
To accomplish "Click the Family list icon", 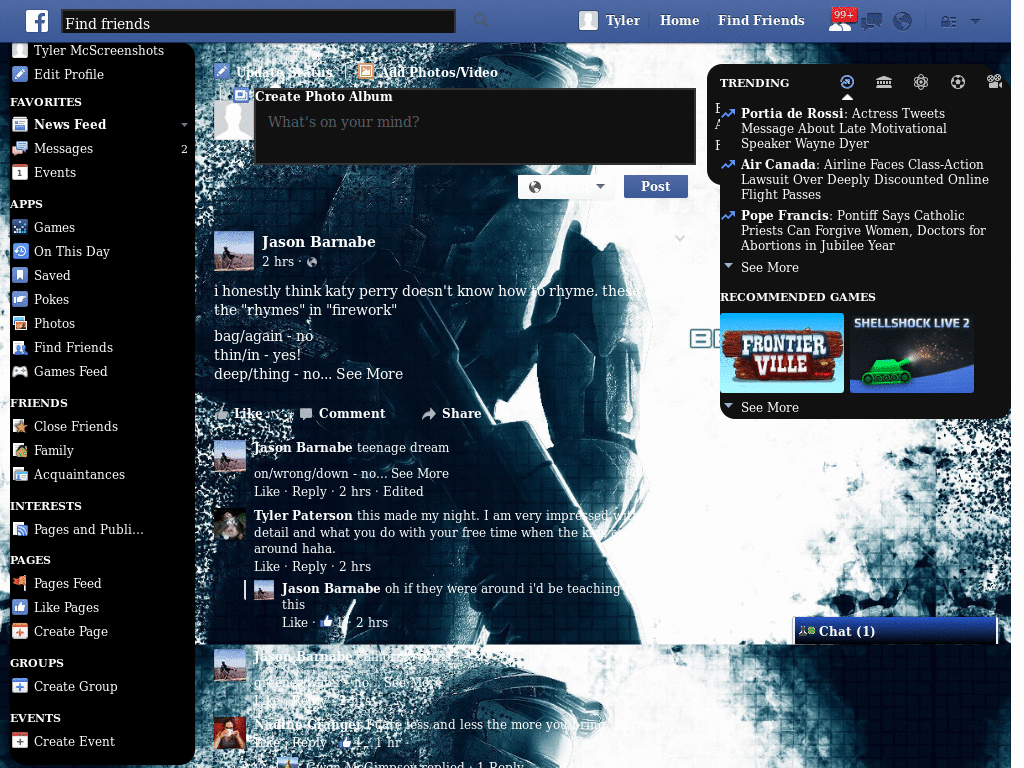I will pyautogui.click(x=20, y=451).
